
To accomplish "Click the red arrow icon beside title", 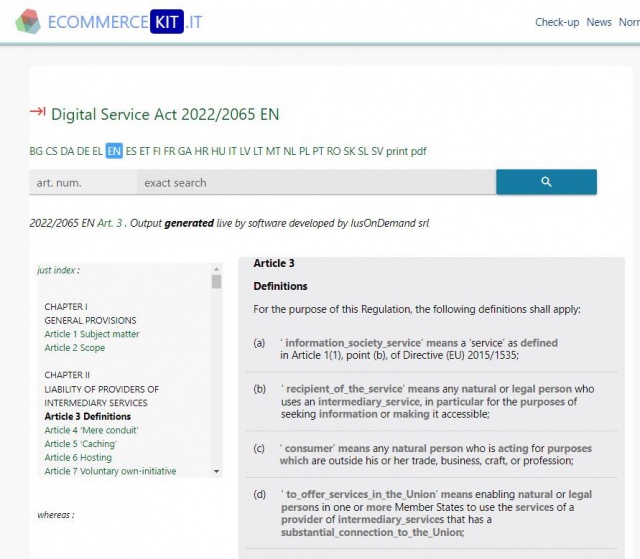I will click(x=38, y=111).
